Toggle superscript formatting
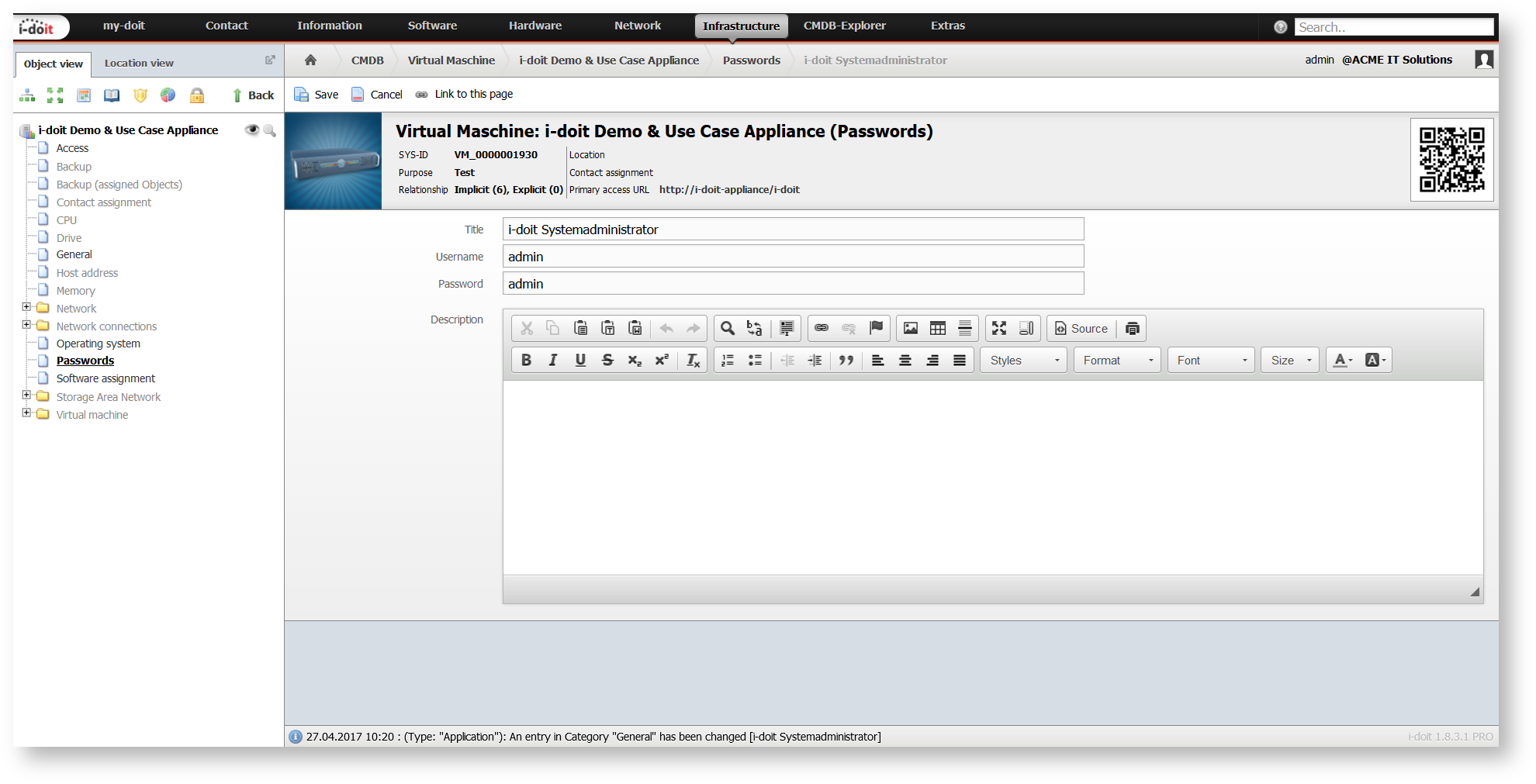This screenshot has height=784, width=1536. (x=662, y=361)
